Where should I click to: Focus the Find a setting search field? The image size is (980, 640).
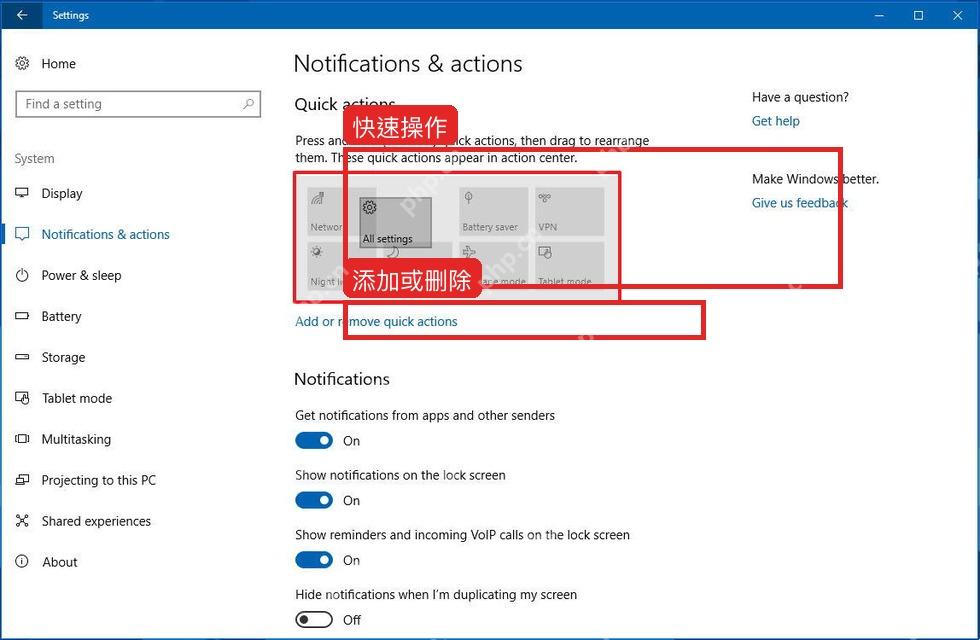[138, 104]
